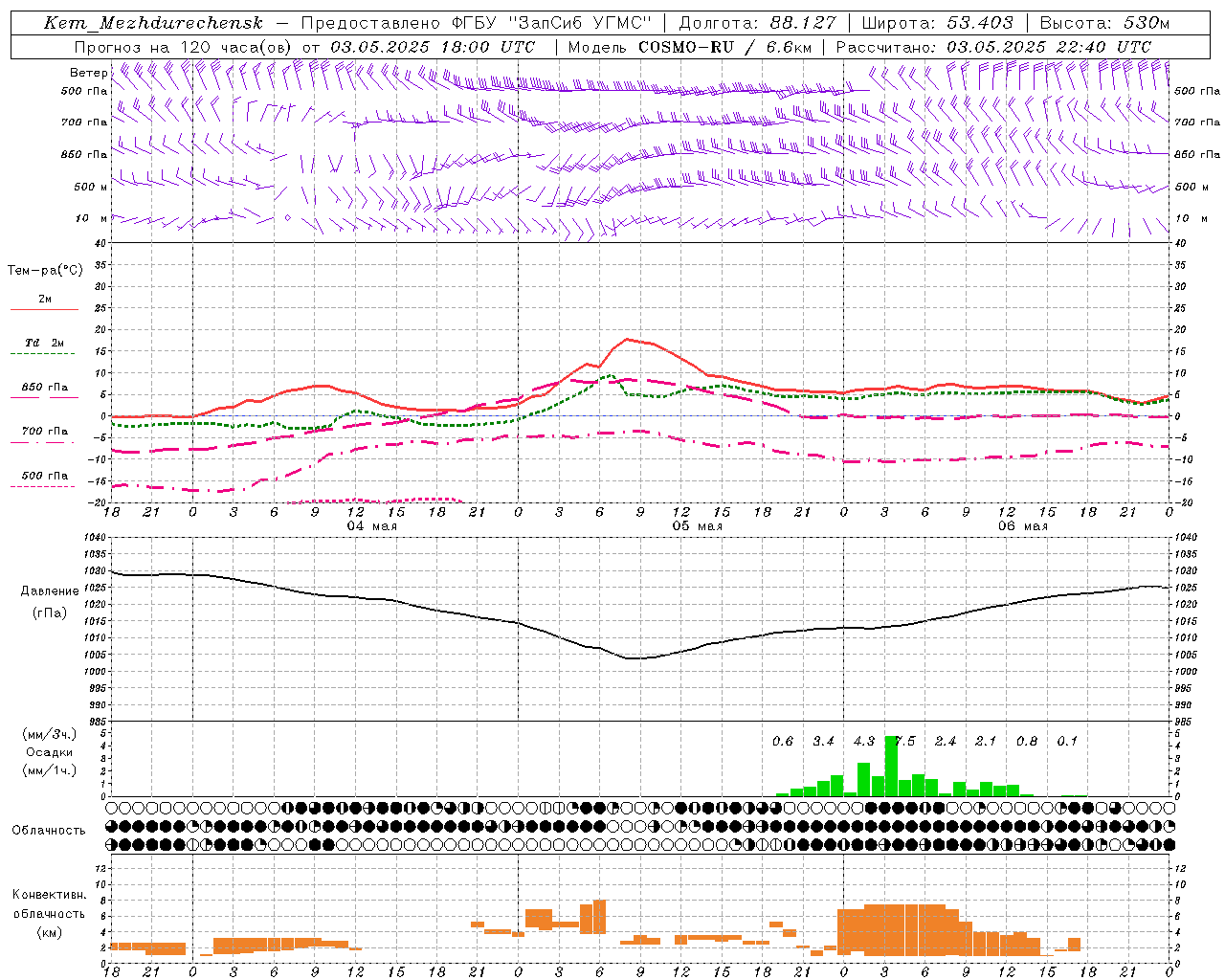Click the 'Высота: 530м' elevation text
Viewport: 1225px width, 980px height.
(x=1104, y=23)
